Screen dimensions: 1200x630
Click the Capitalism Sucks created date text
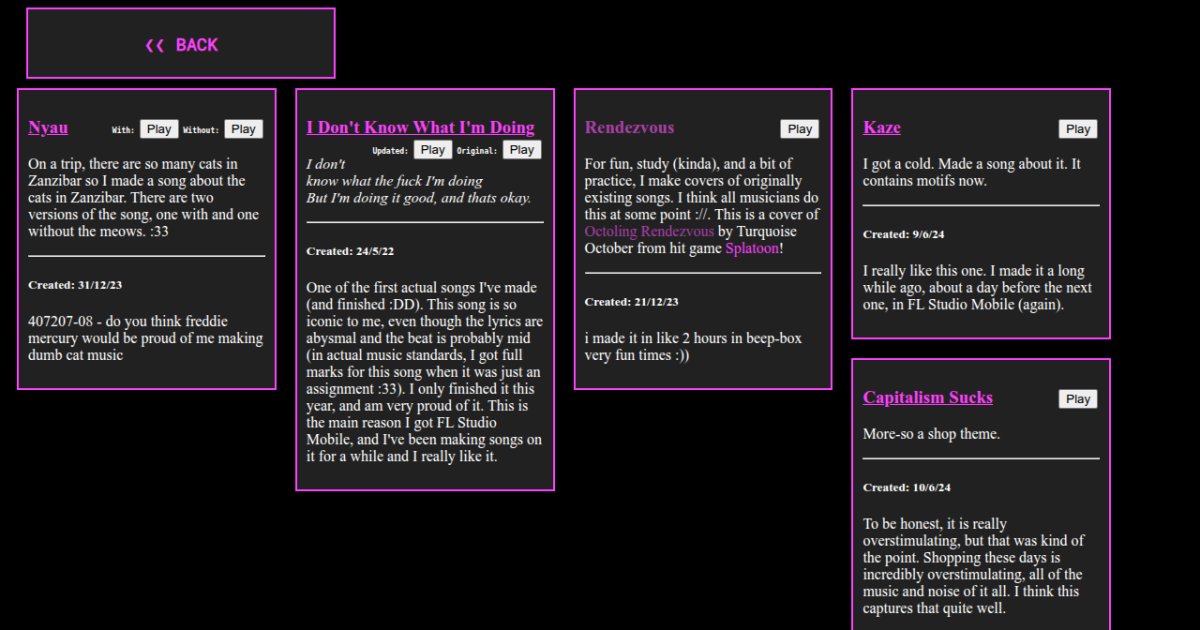point(906,488)
